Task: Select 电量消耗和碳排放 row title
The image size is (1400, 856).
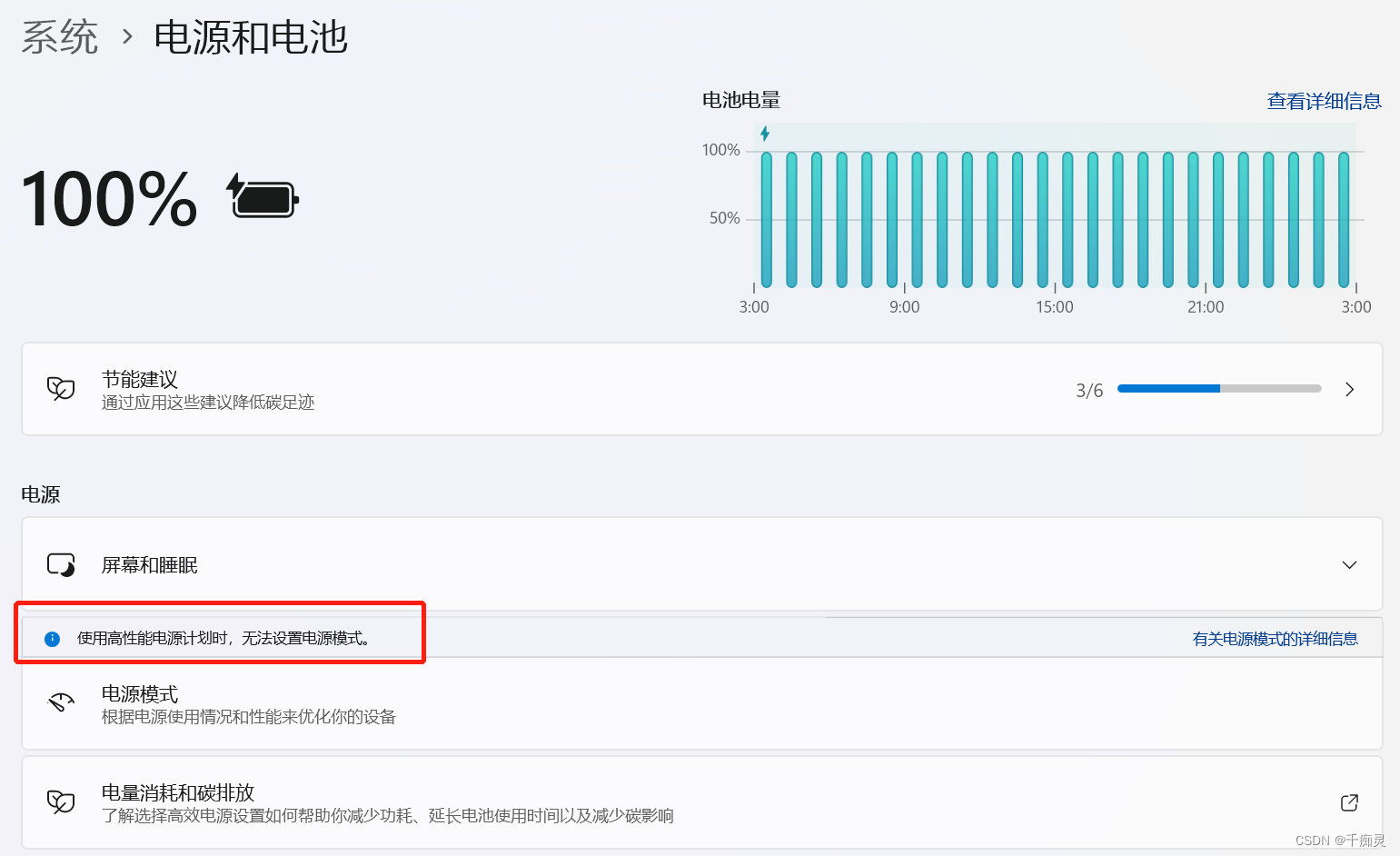Action: pos(178,792)
